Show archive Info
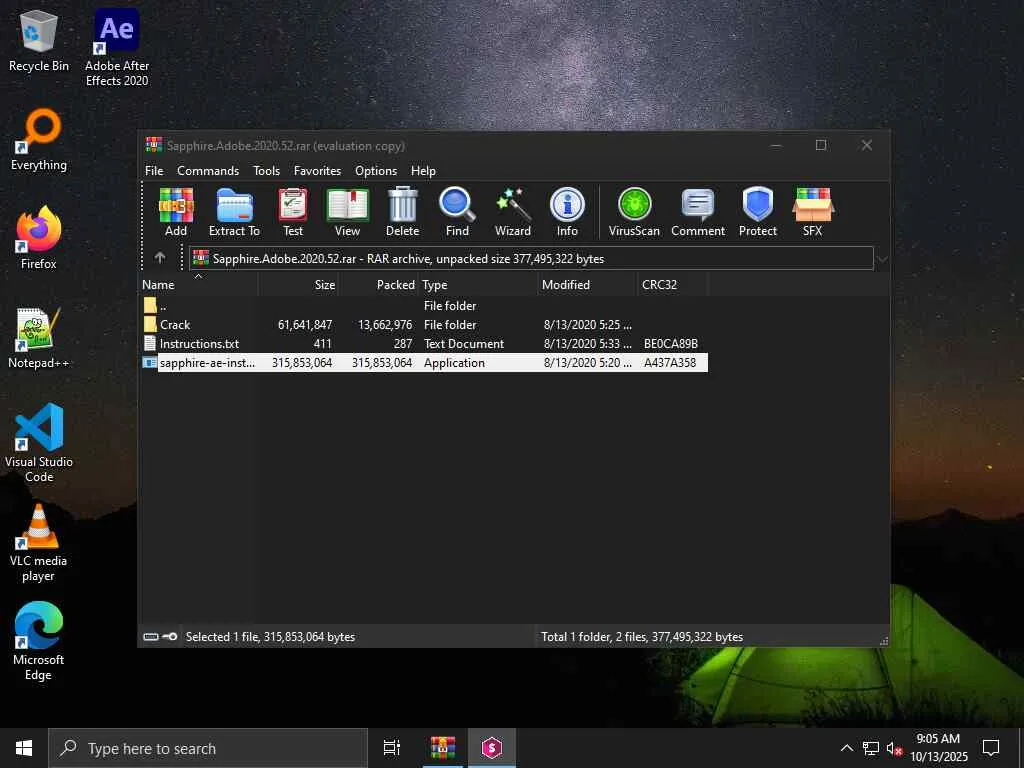 (x=567, y=212)
